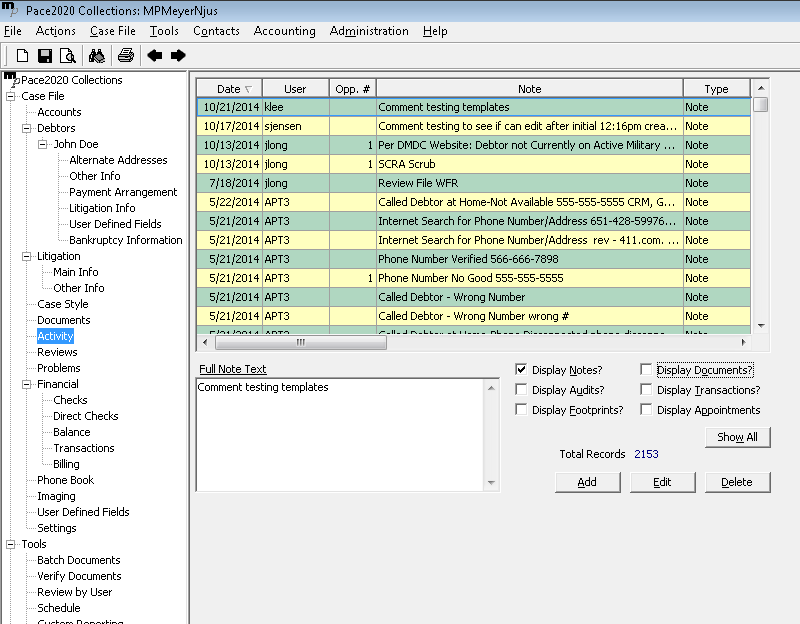
Task: Collapse the Financial tree node
Action: point(27,384)
